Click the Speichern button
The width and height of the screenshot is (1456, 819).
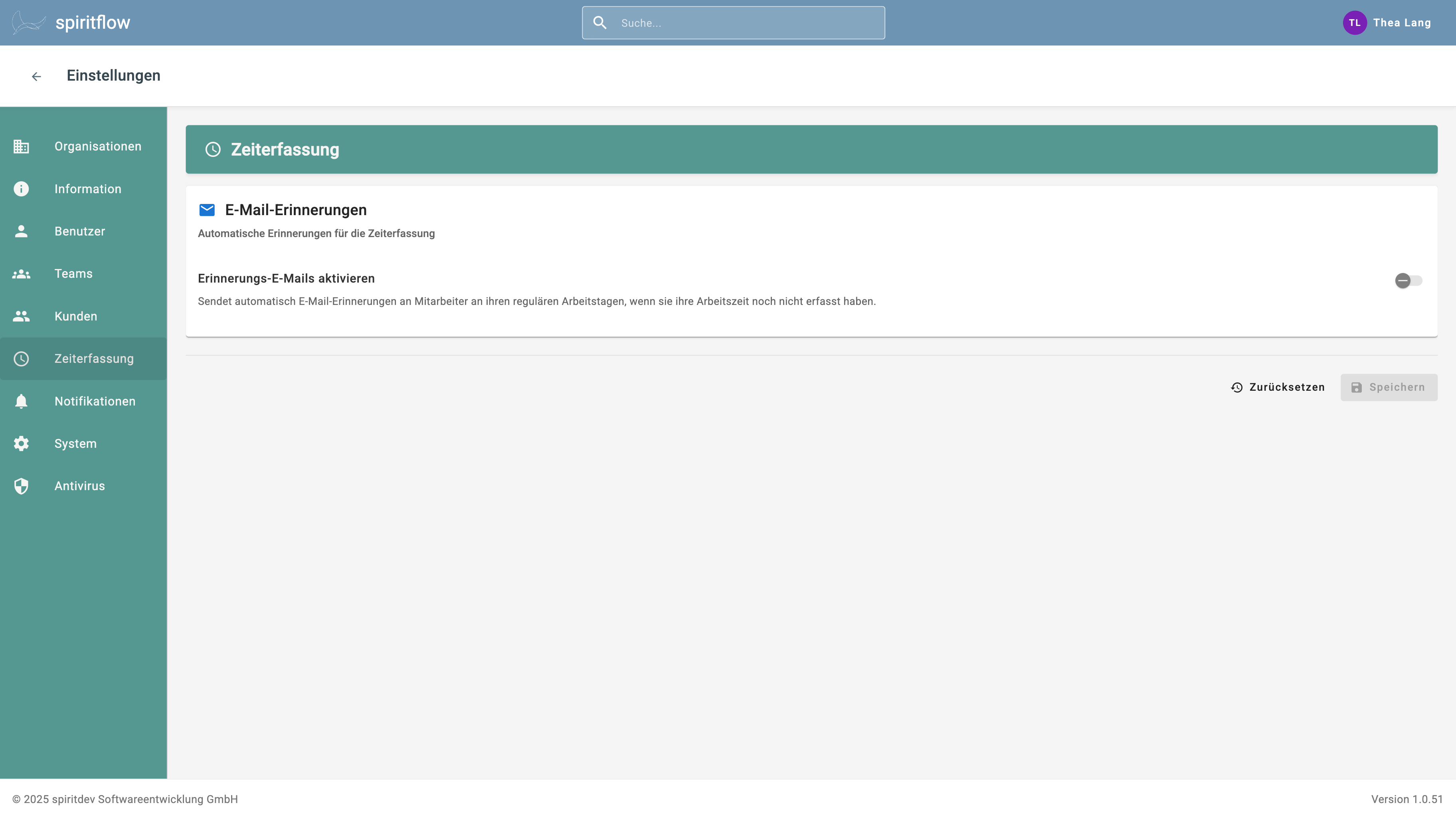[x=1389, y=387]
